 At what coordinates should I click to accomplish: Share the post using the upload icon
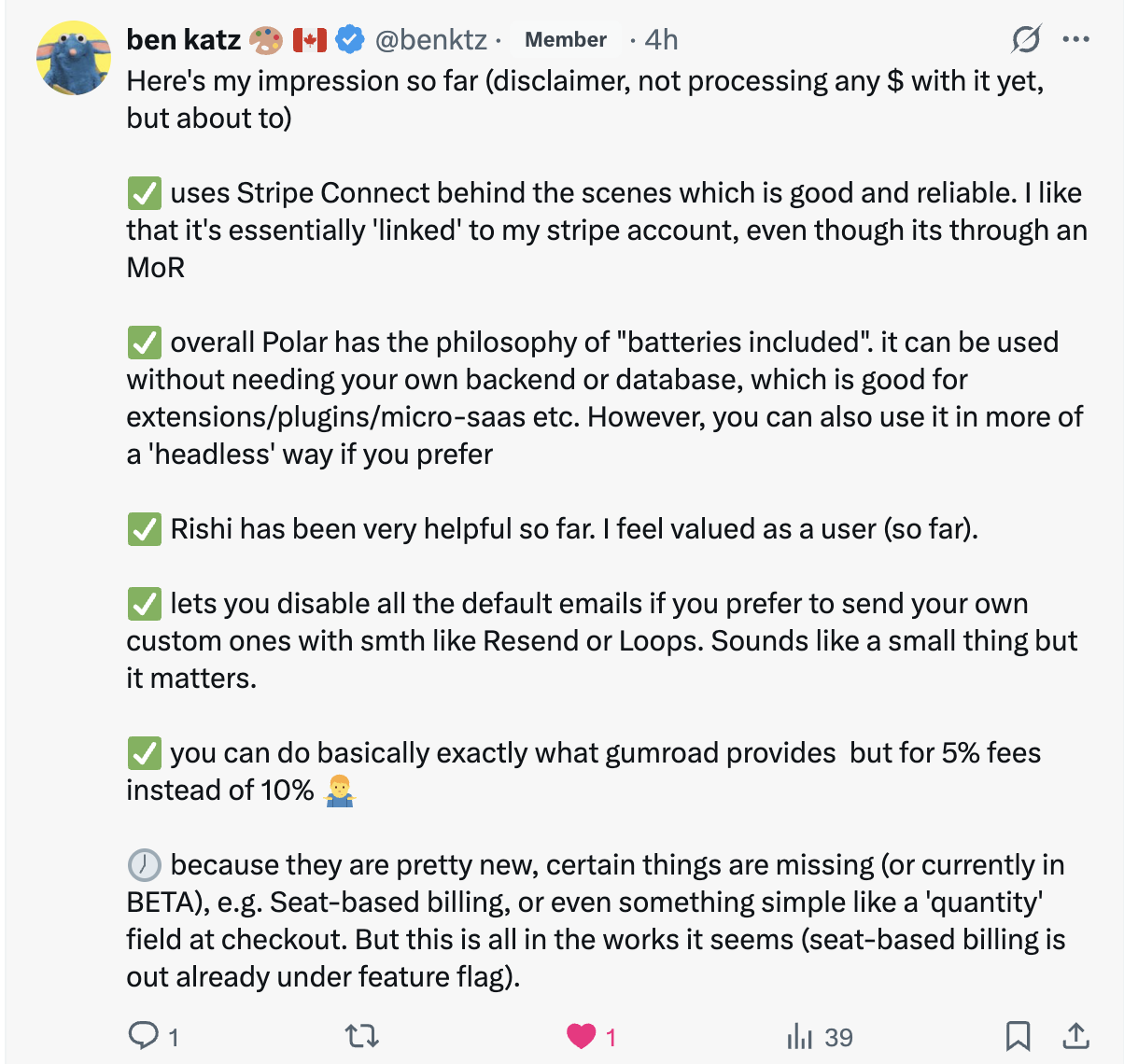[x=1075, y=1036]
